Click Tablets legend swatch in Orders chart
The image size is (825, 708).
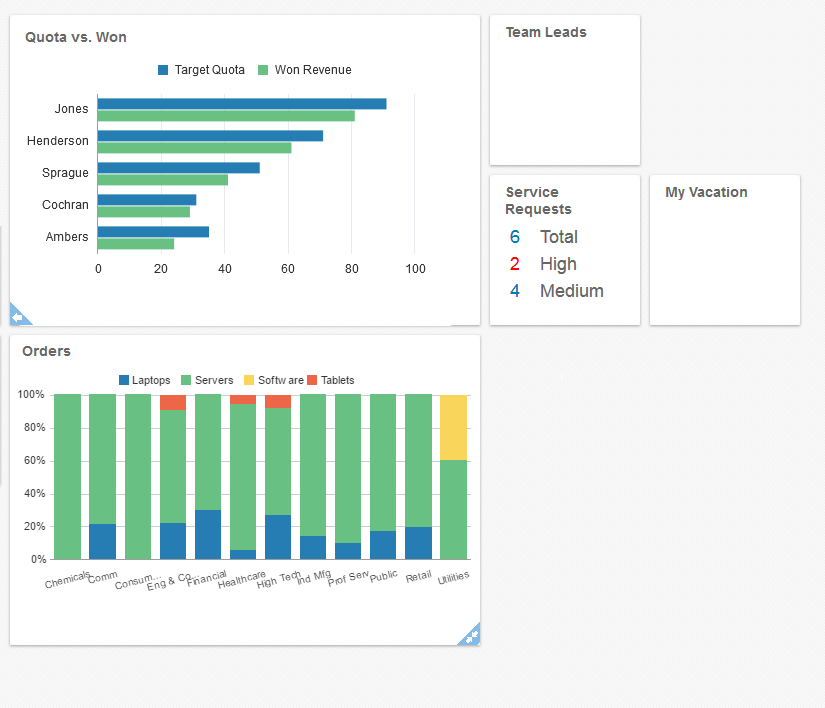312,380
